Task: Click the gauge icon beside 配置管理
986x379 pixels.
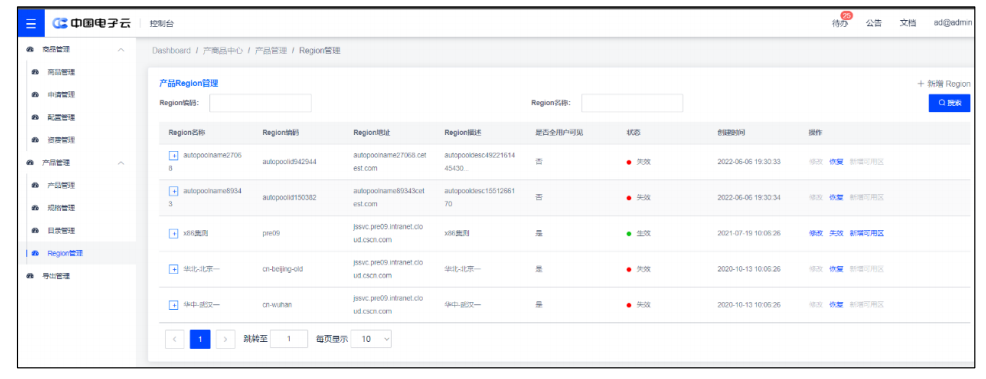Action: (x=35, y=118)
